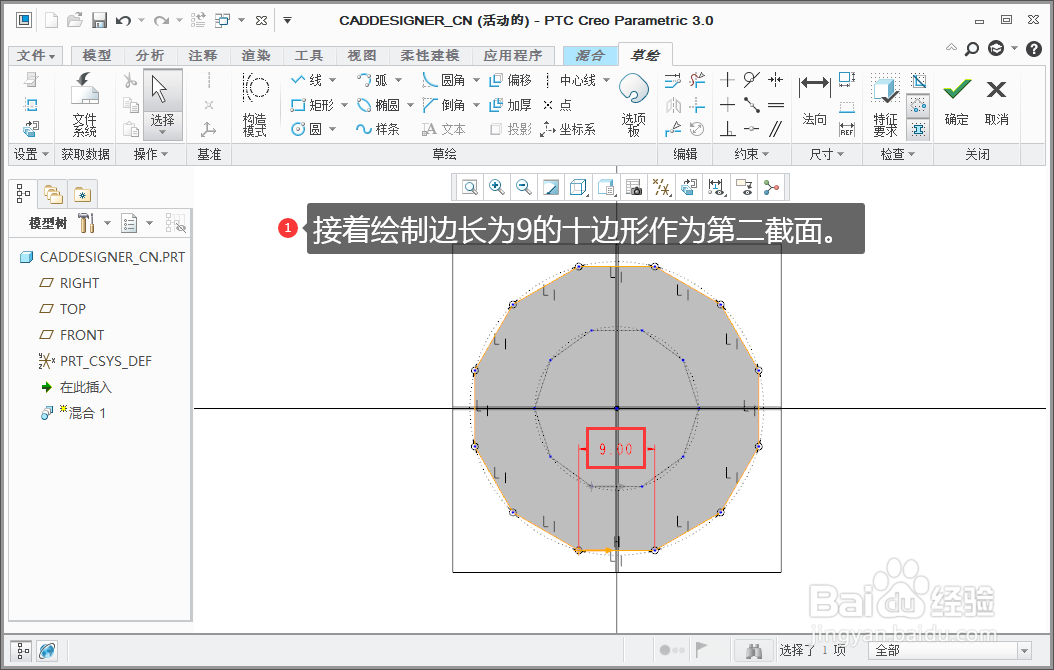Select the Ellipse sketch tool
This screenshot has height=670, width=1054.
pyautogui.click(x=378, y=105)
